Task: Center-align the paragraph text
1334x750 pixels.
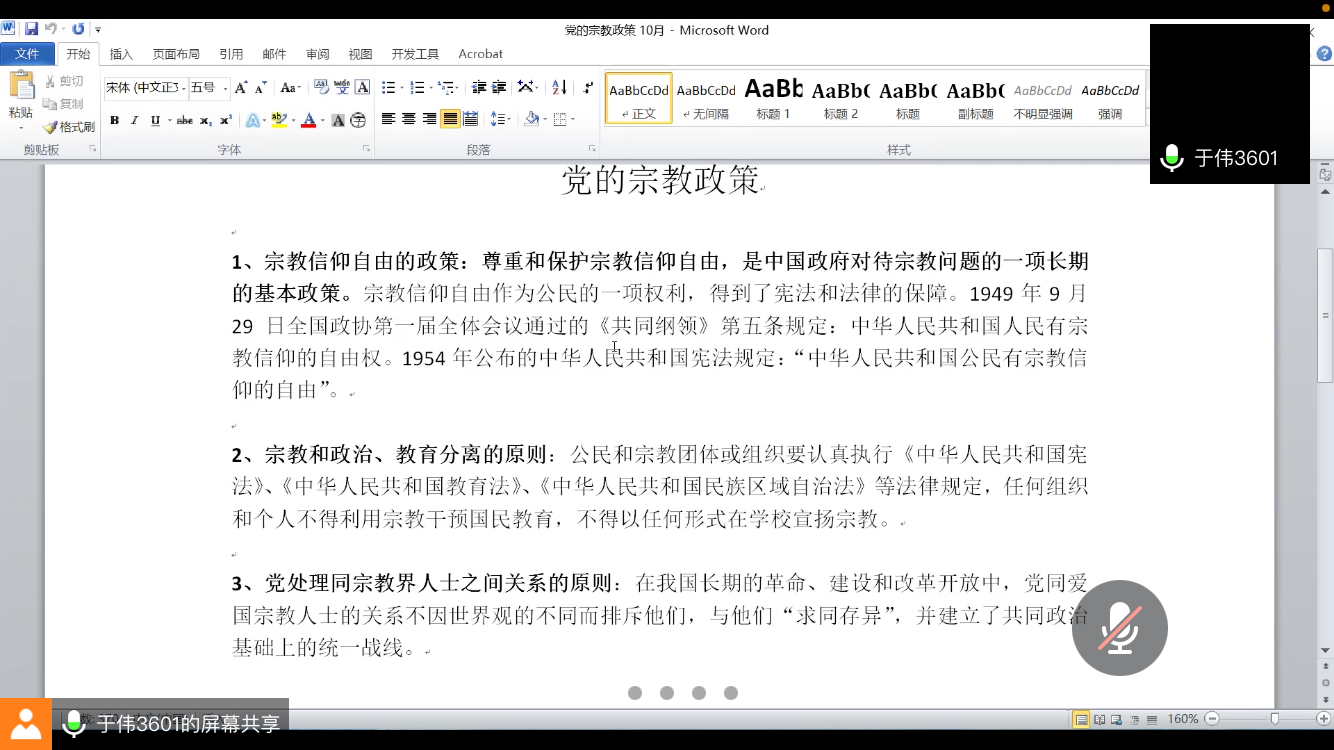Action: tap(409, 120)
